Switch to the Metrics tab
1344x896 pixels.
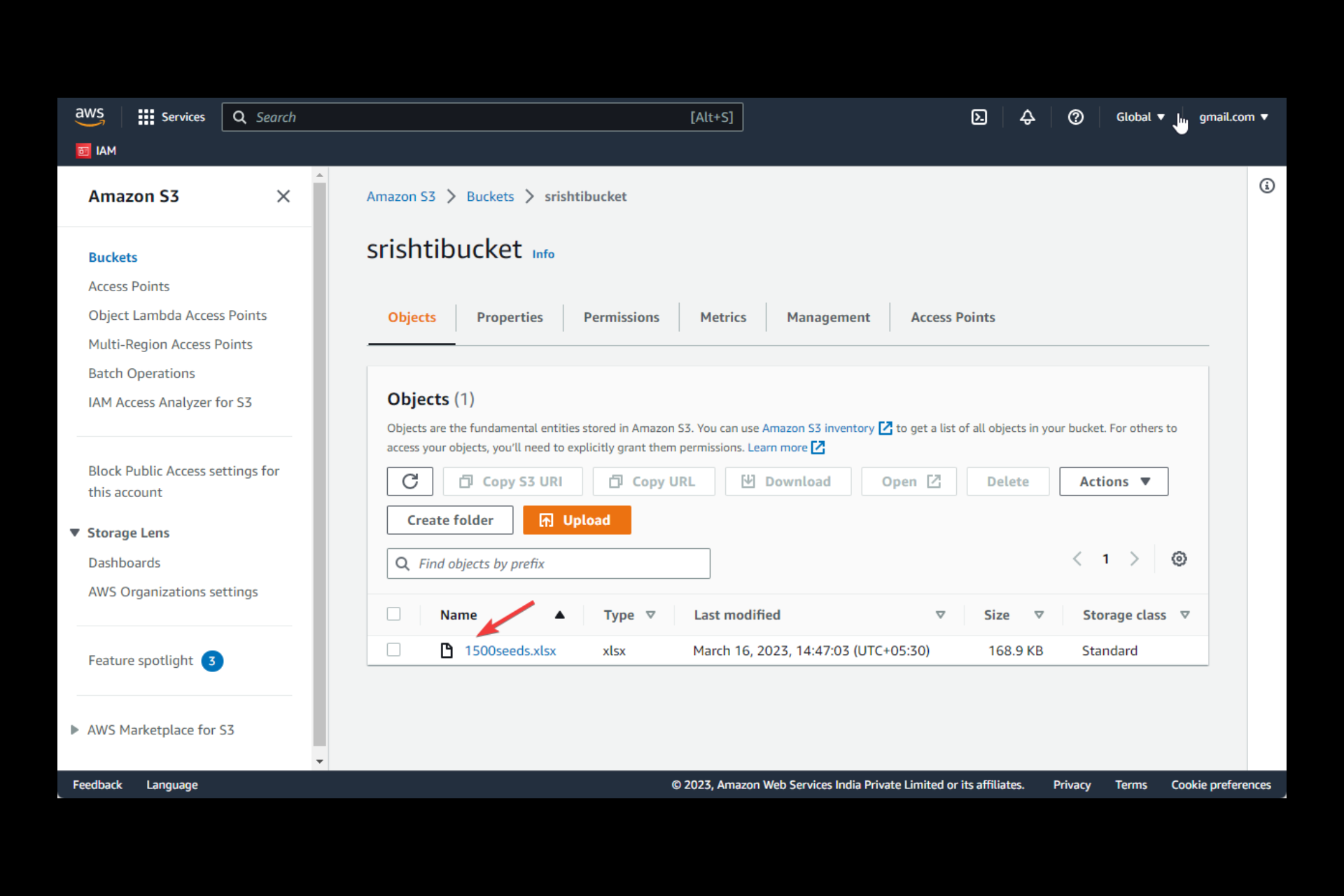[x=723, y=317]
